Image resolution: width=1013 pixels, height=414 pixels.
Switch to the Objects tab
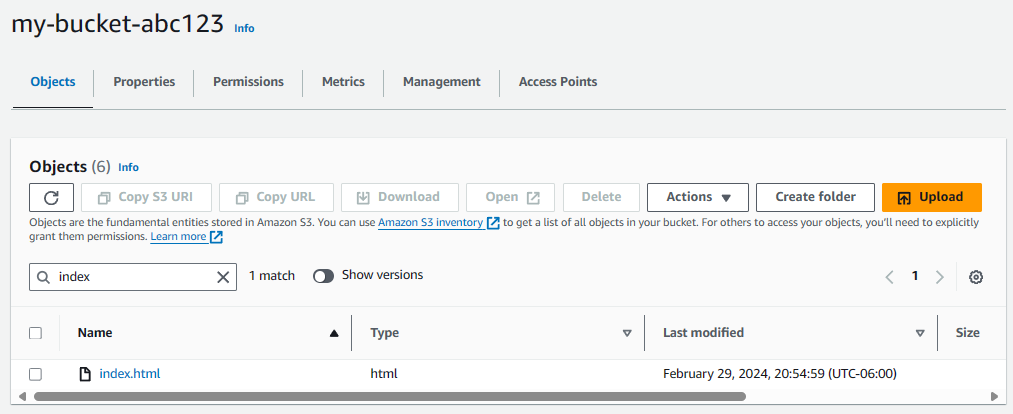(x=53, y=82)
